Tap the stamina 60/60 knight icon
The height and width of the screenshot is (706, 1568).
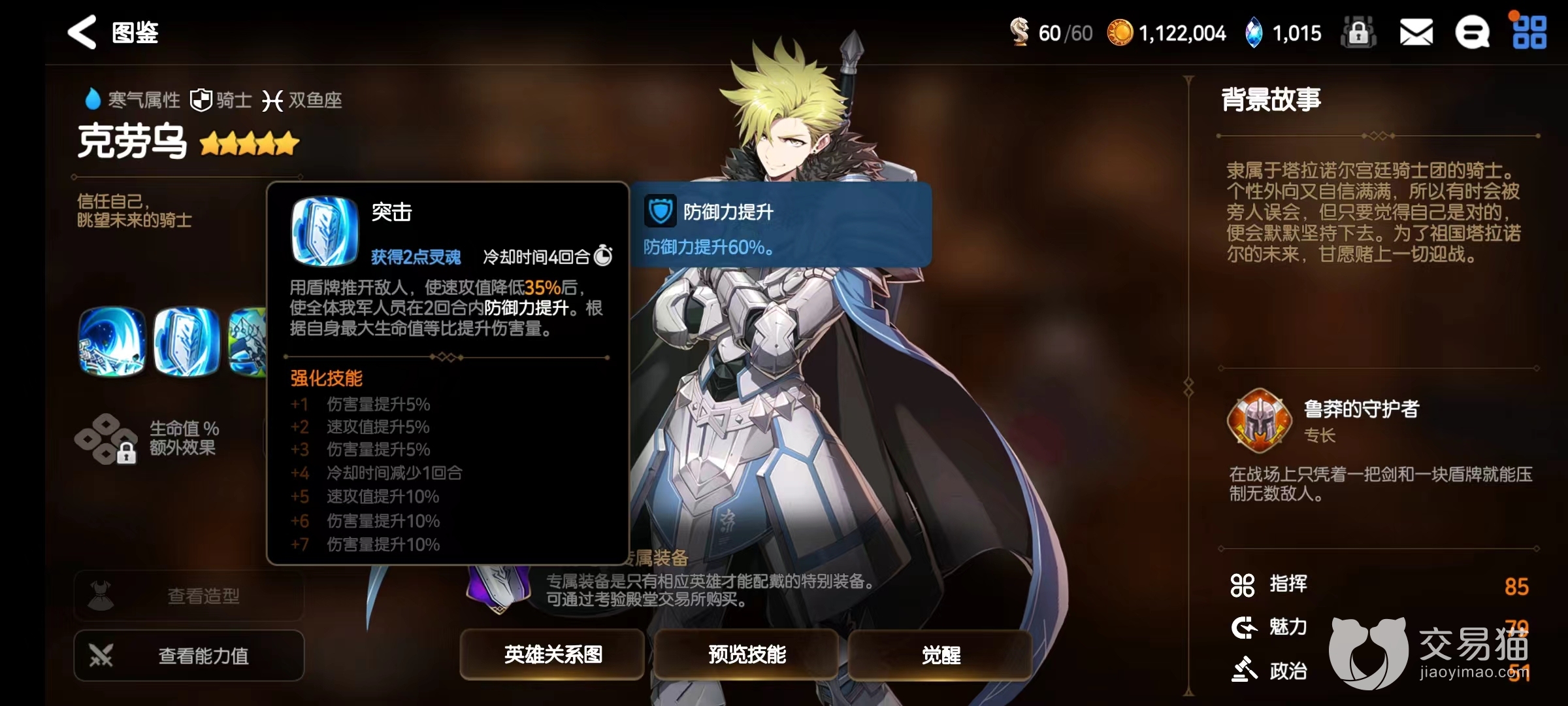pyautogui.click(x=1019, y=33)
